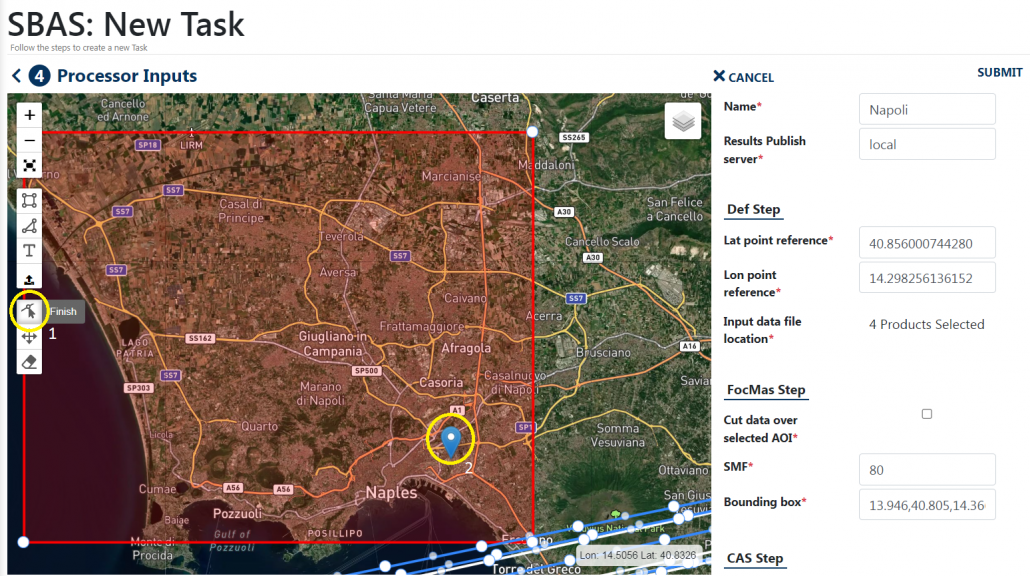Open the CAS Step section
The height and width of the screenshot is (576, 1030).
coord(754,558)
